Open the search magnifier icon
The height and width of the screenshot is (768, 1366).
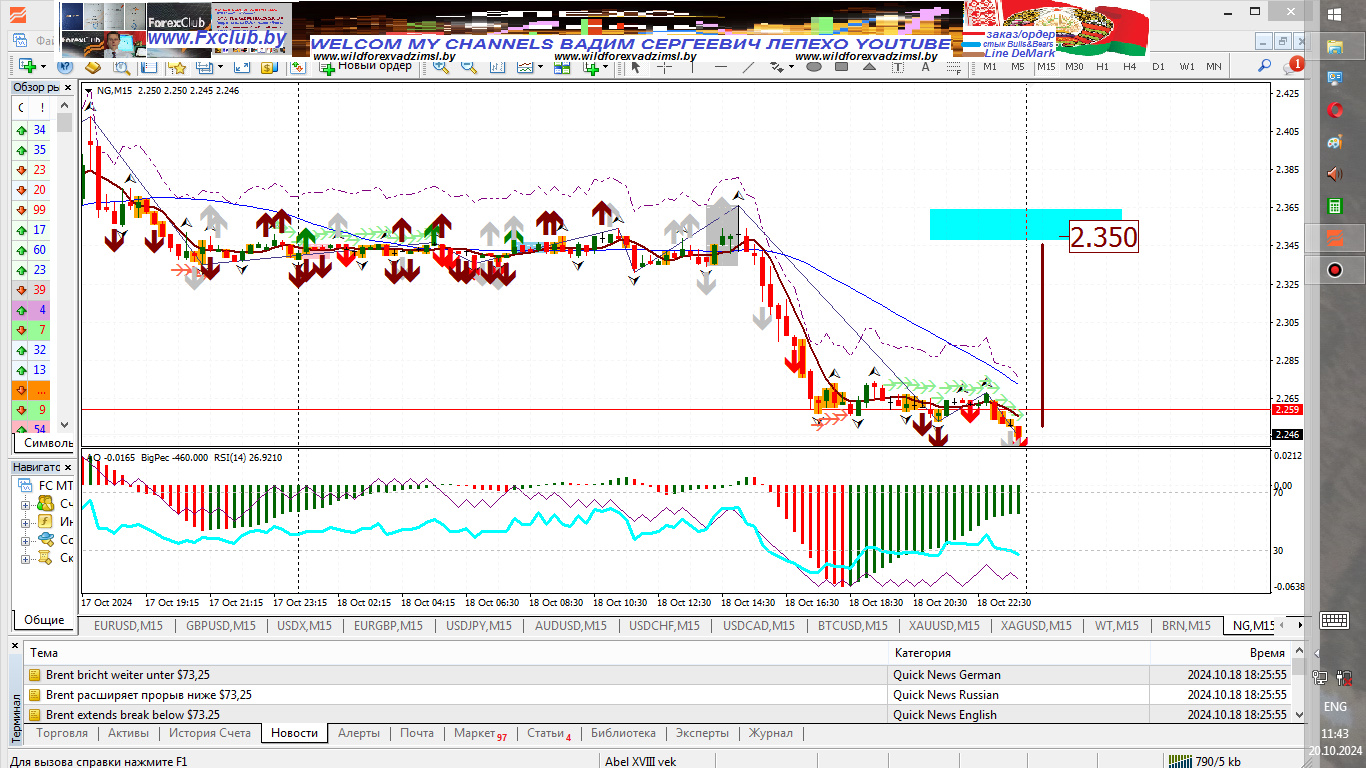click(x=1264, y=66)
